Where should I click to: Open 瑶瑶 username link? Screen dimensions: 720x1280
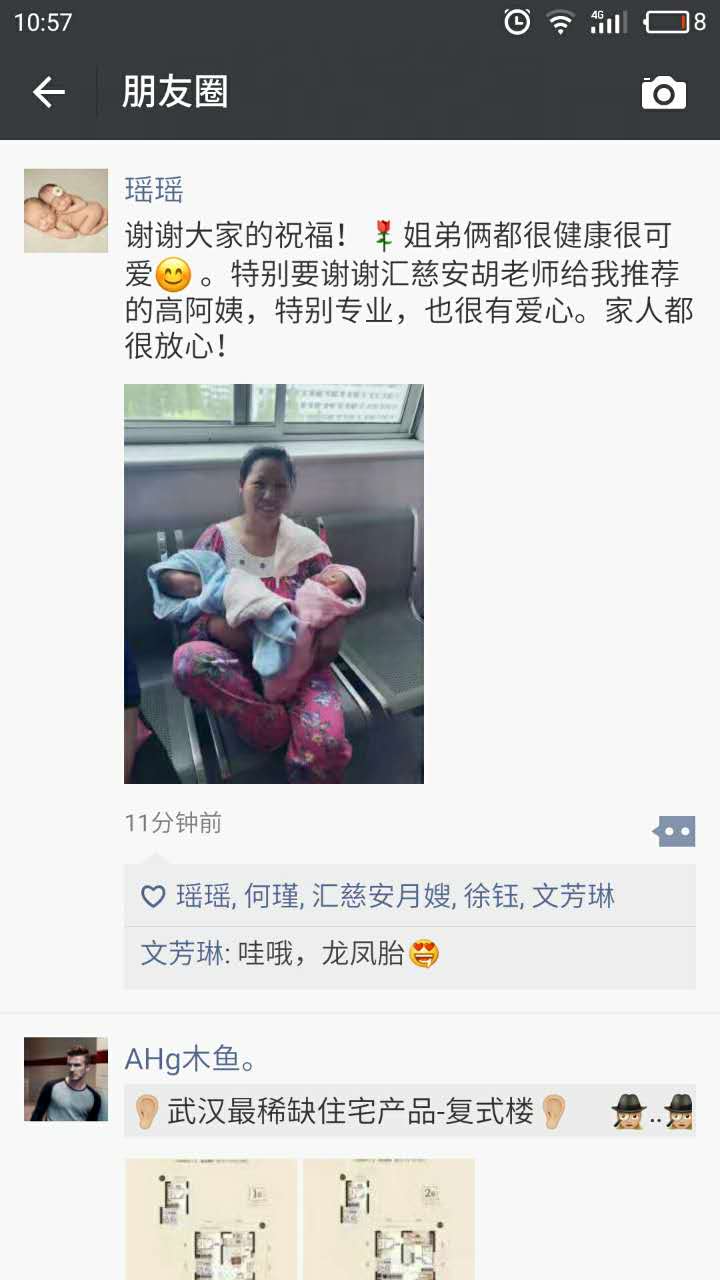(154, 189)
